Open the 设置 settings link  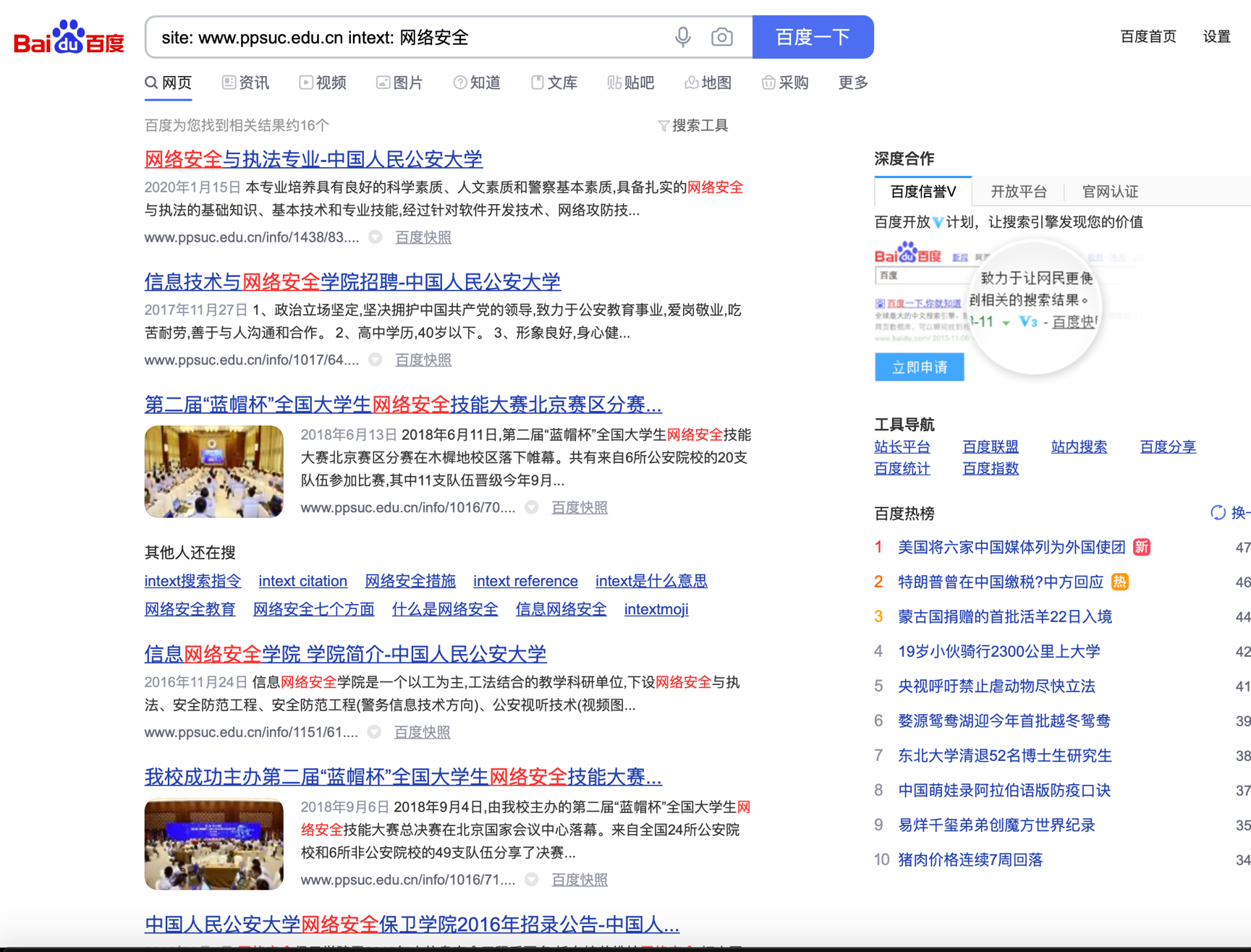[1216, 37]
